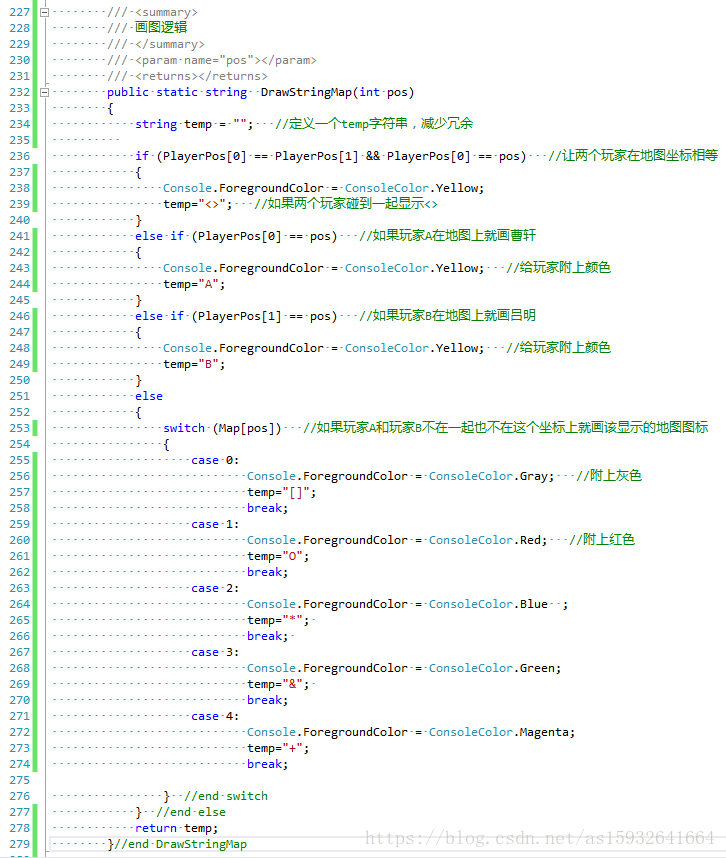Click ConsoleColor.Magenta on line 272
The height and width of the screenshot is (858, 726).
(501, 732)
